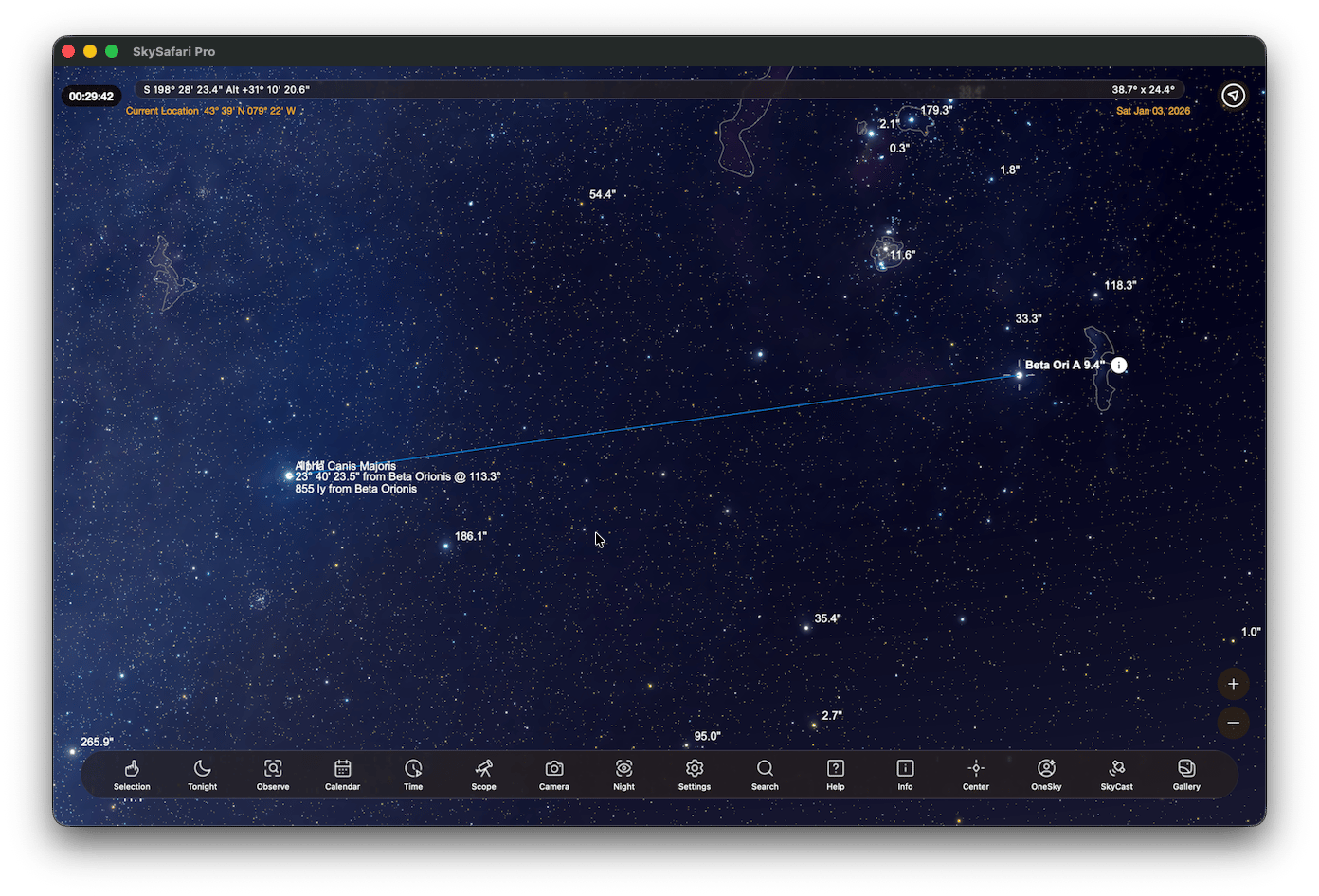Open the Camera tool

point(554,774)
